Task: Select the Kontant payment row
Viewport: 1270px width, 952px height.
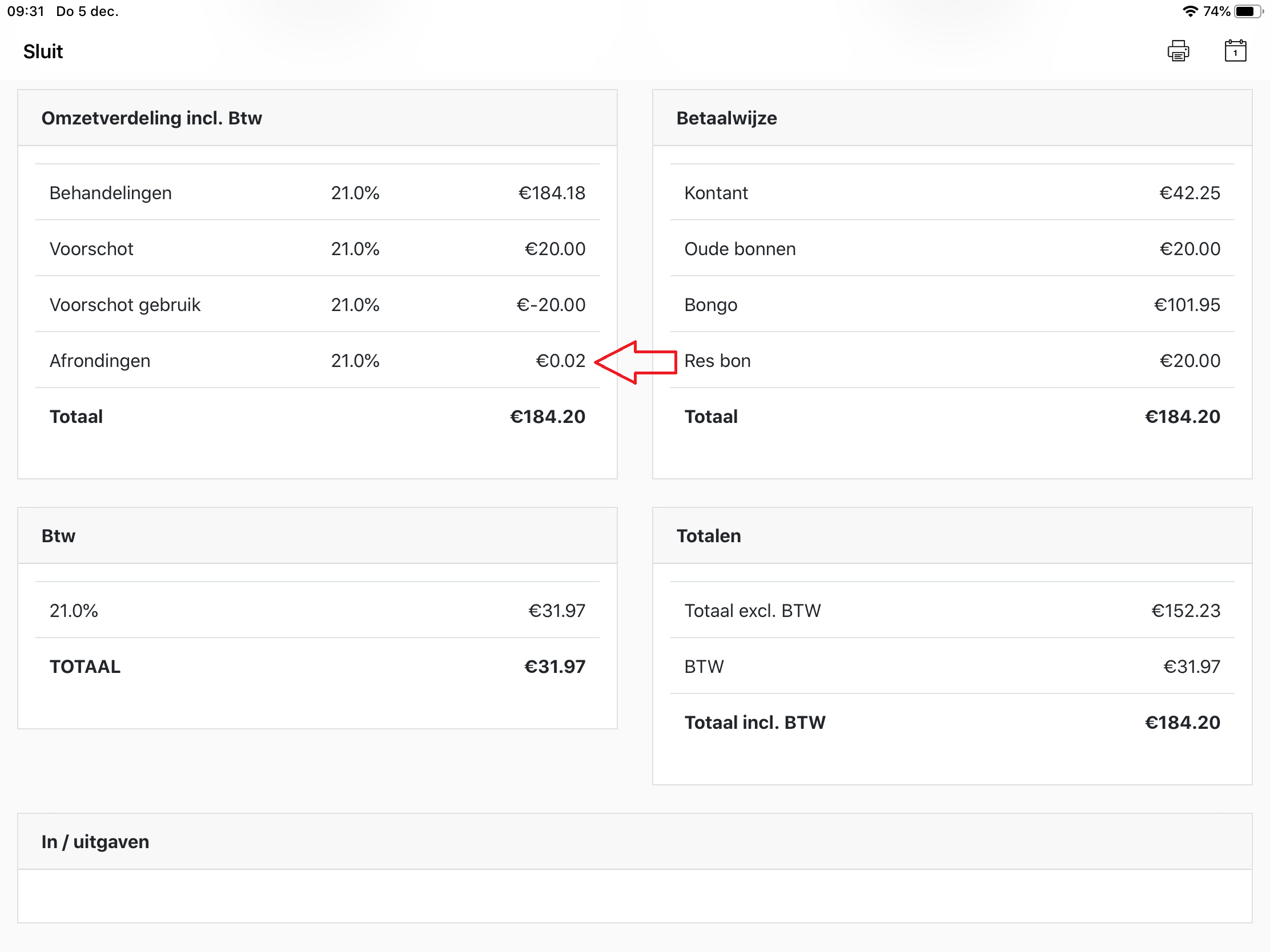Action: 951,193
